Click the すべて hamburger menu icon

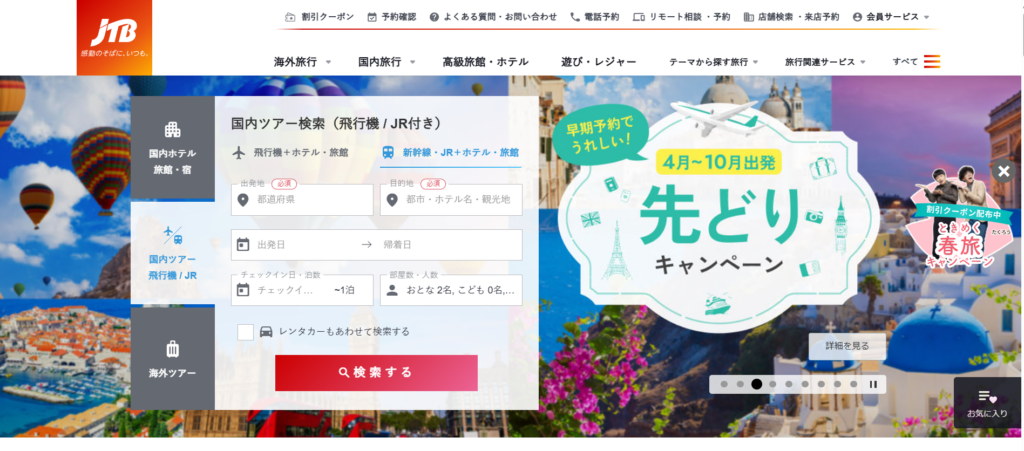click(x=932, y=62)
